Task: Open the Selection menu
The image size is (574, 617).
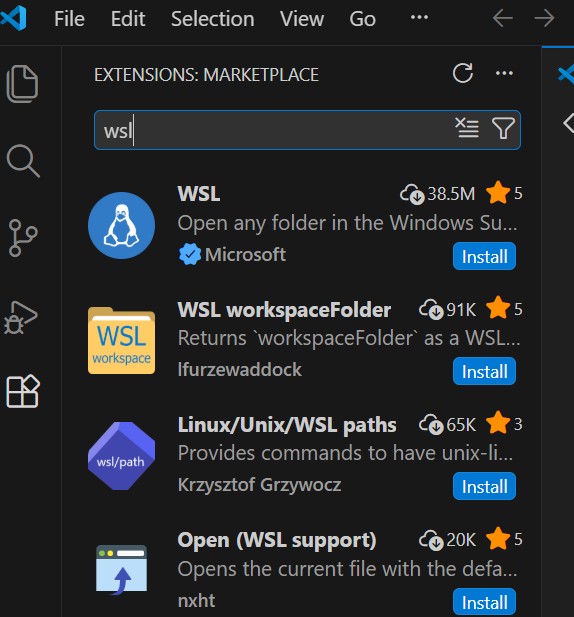Action: 212,19
